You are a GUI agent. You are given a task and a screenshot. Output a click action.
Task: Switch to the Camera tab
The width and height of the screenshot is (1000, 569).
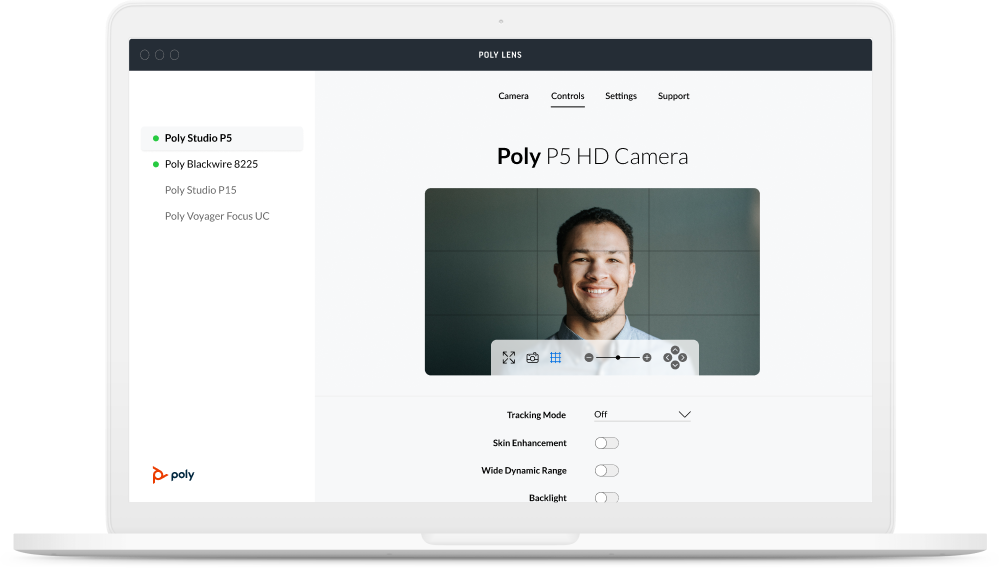tap(513, 96)
